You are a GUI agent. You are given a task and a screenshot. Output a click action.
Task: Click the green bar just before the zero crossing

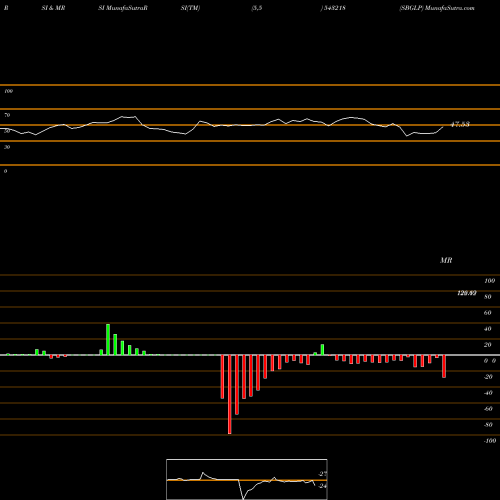[x=322, y=350]
